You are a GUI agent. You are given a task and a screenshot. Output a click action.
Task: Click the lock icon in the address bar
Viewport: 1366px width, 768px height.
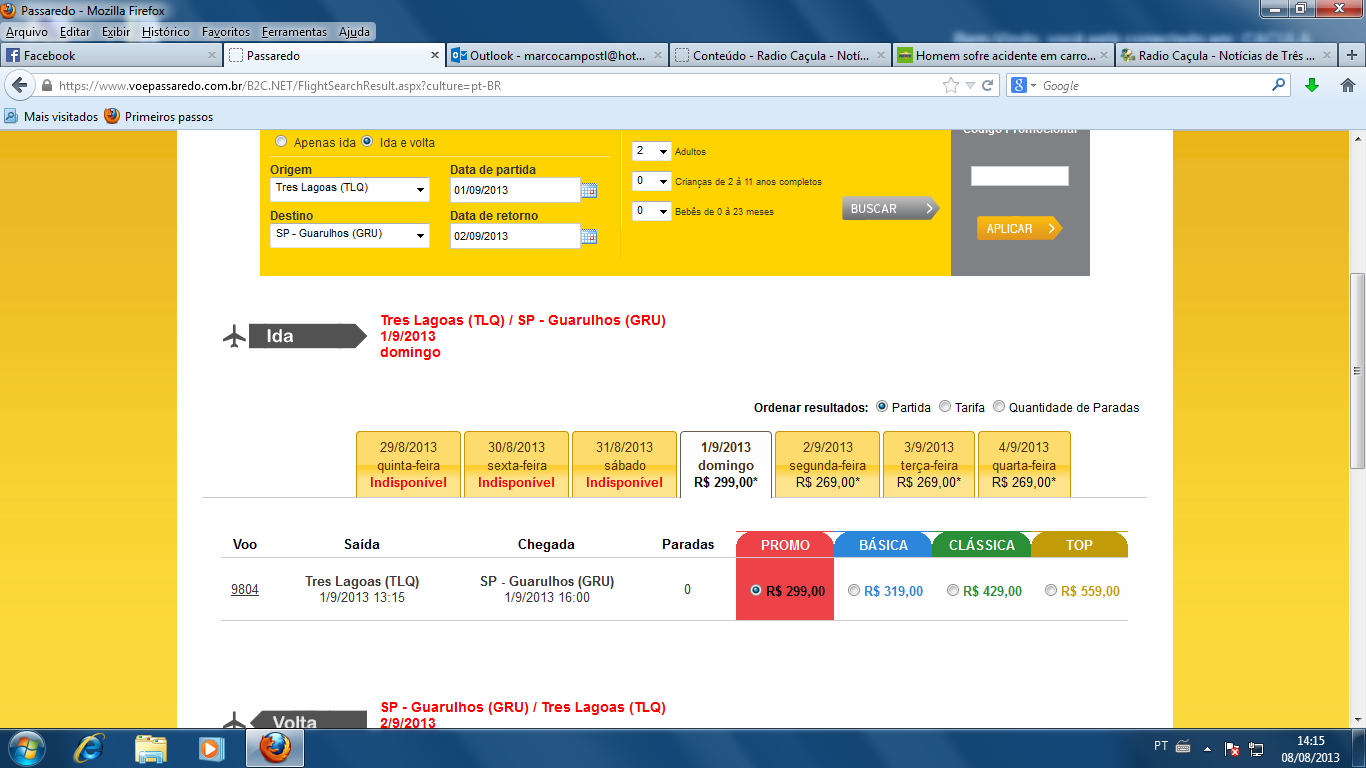[47, 86]
